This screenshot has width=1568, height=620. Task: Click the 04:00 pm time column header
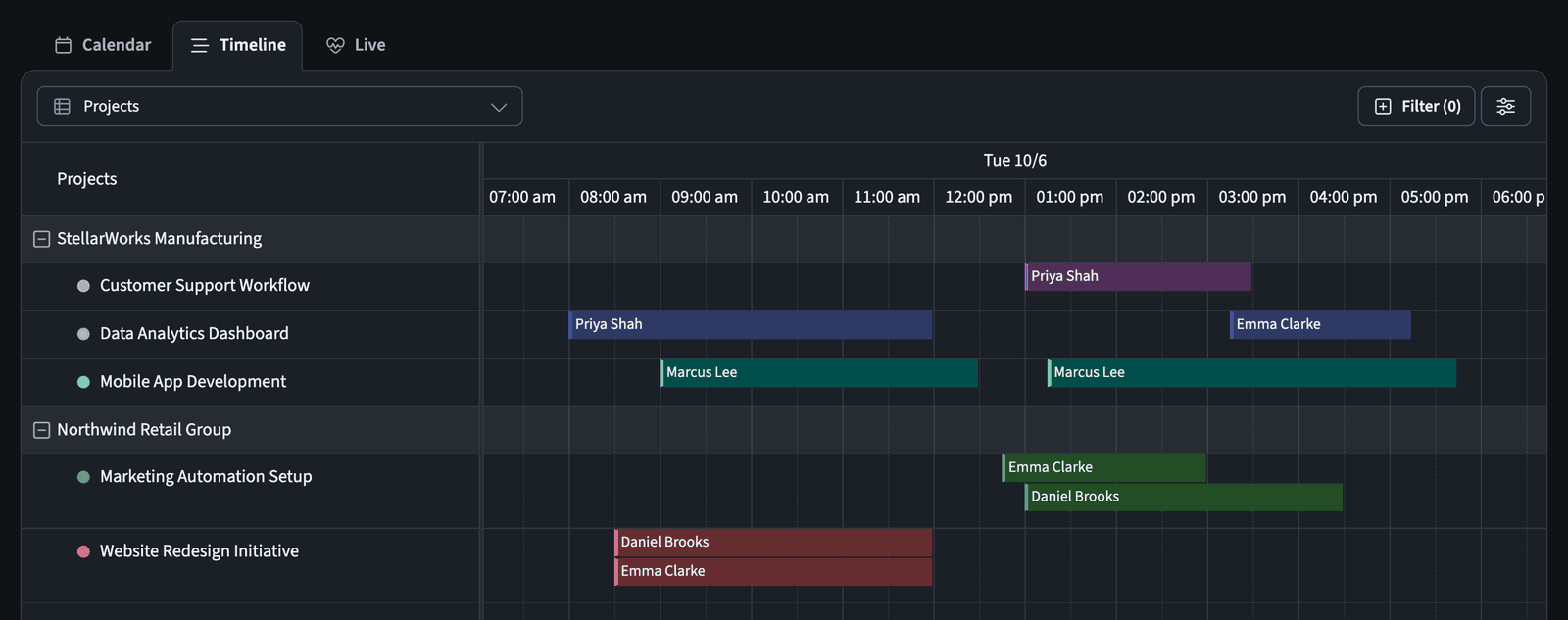[1344, 198]
